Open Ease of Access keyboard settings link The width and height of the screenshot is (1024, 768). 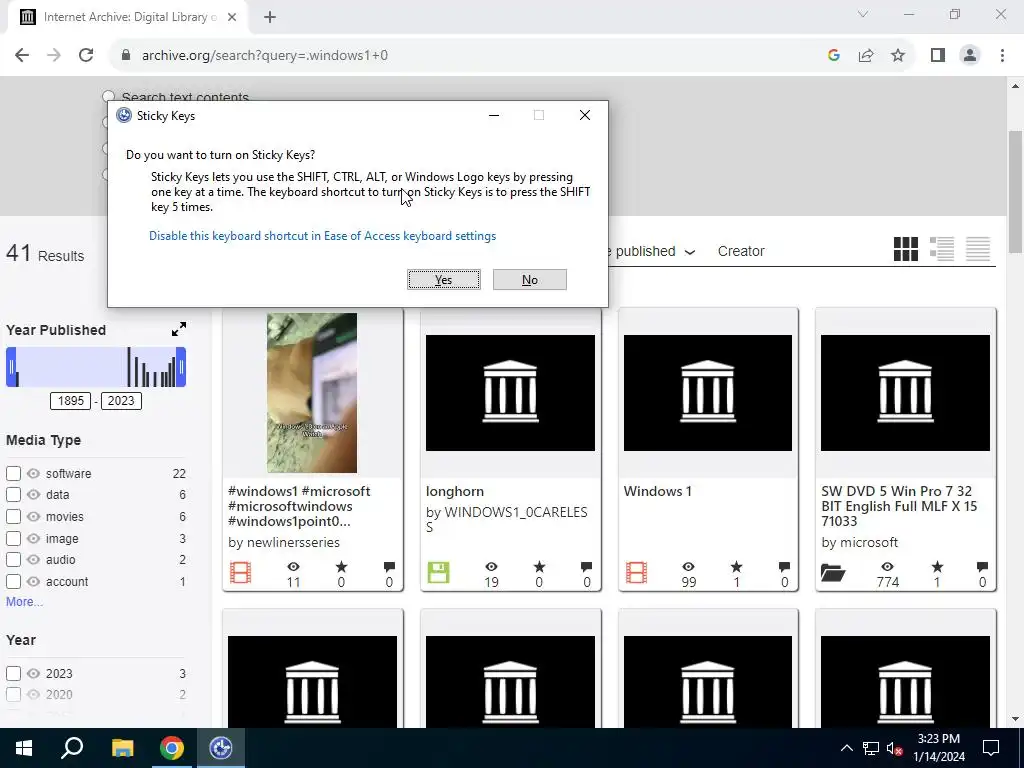(323, 236)
